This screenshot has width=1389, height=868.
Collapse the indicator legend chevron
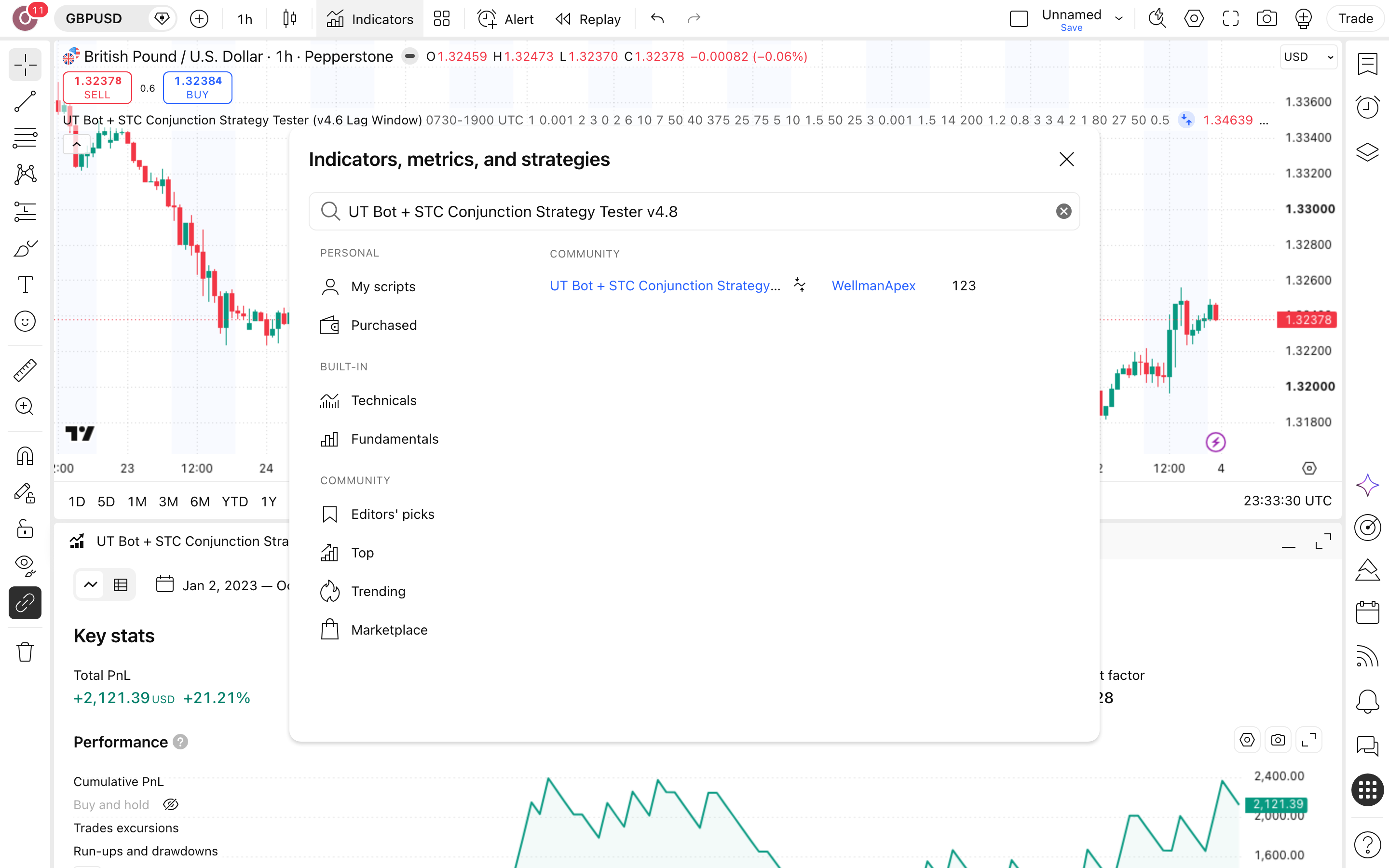point(76,145)
